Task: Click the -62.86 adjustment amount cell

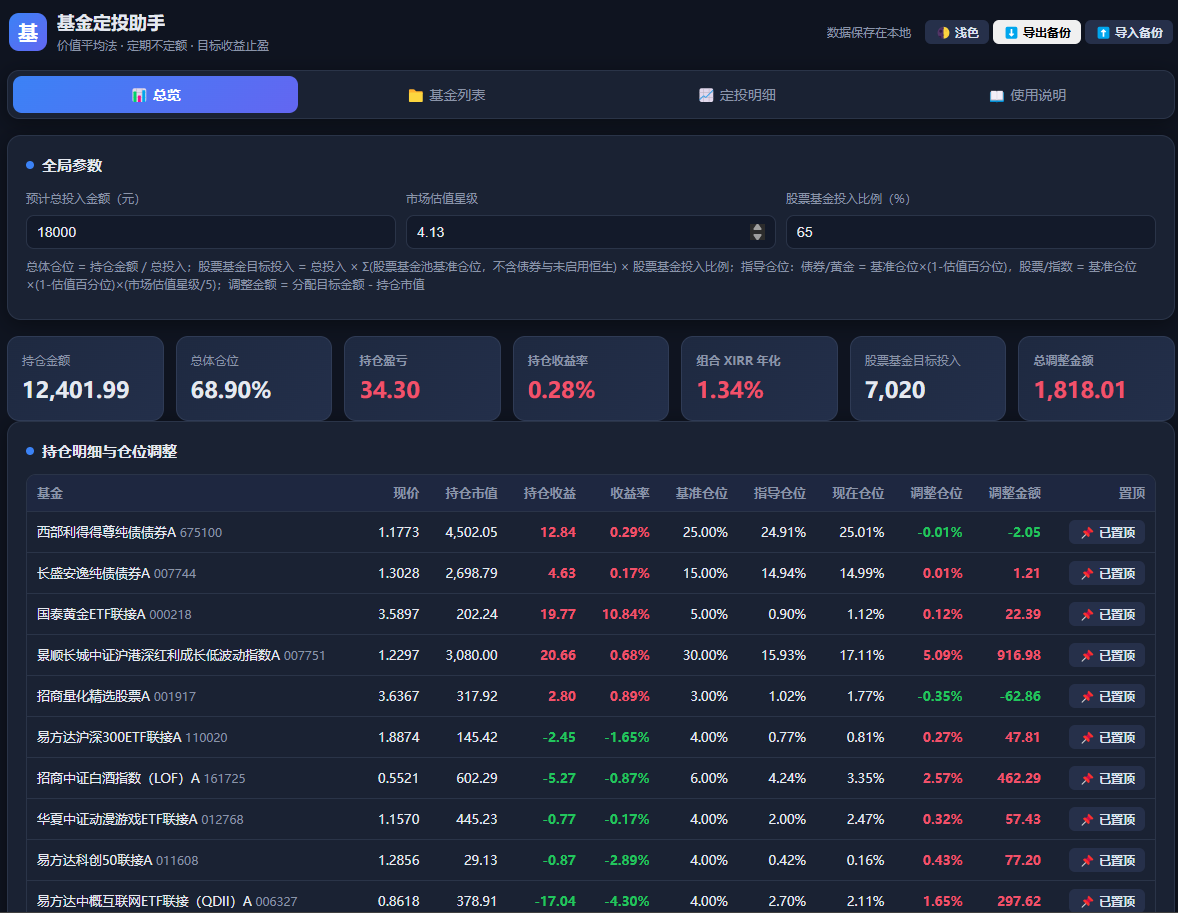Action: pyautogui.click(x=1020, y=696)
